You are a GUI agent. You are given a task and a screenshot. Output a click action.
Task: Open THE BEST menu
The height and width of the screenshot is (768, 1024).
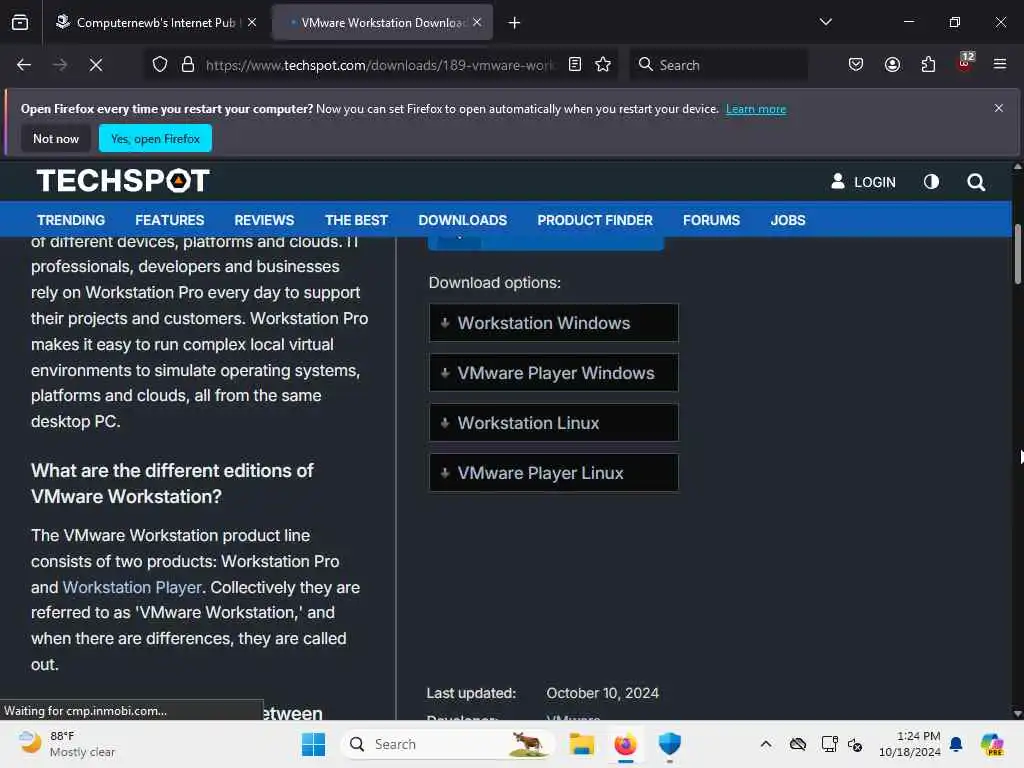pos(357,220)
